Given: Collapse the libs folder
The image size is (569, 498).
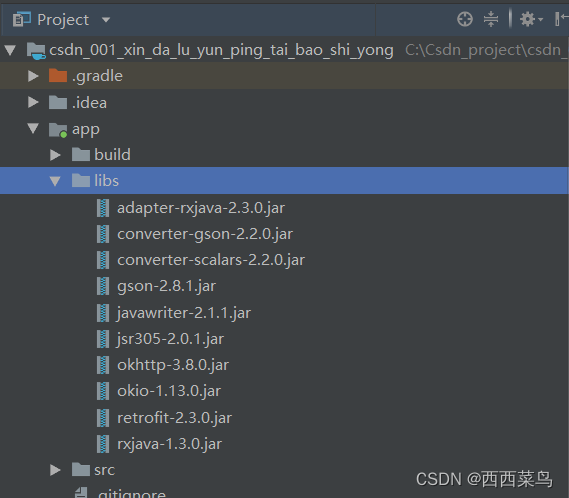Looking at the screenshot, I should click(55, 181).
